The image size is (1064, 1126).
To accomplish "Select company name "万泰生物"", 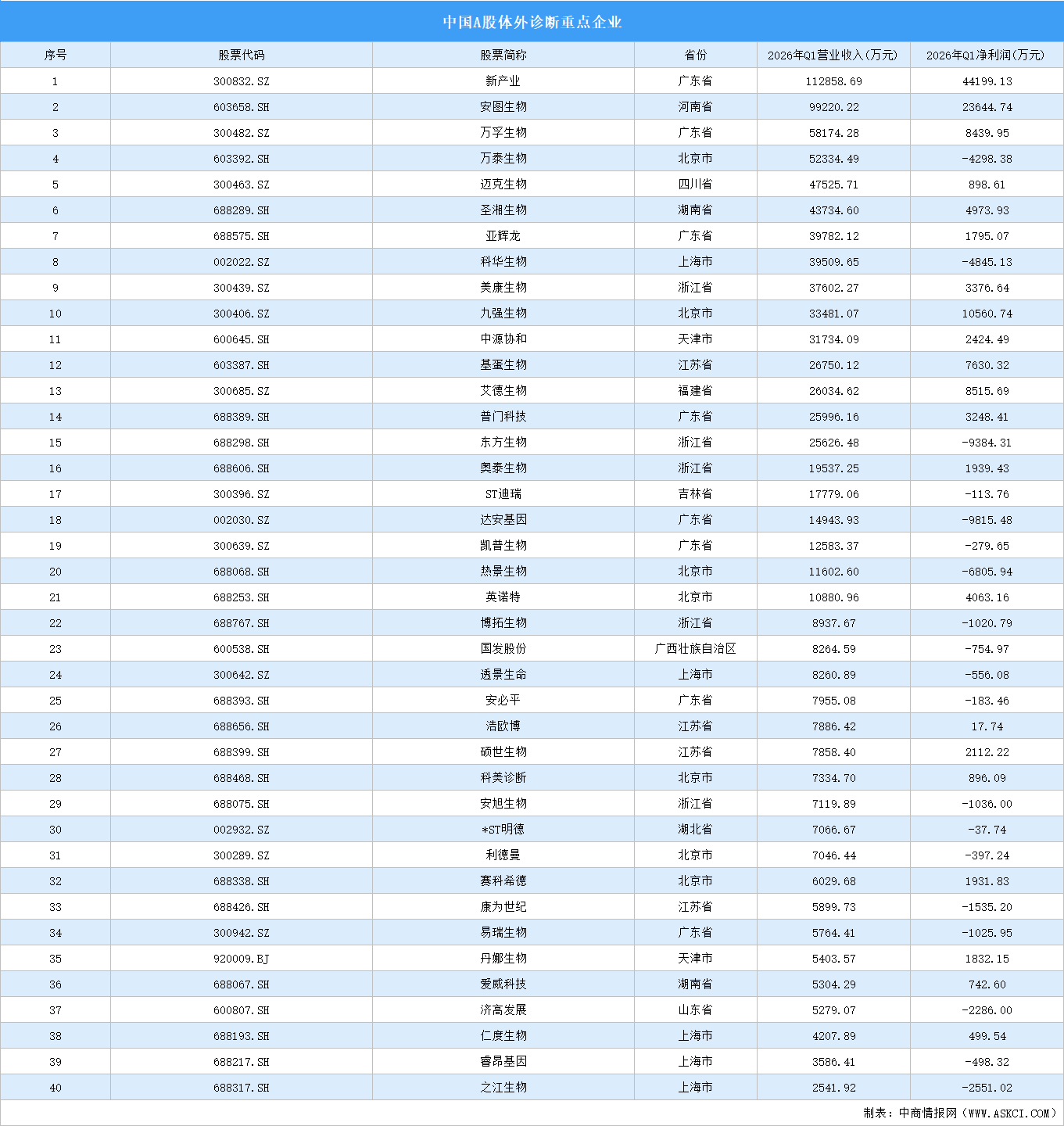I will coord(503,159).
